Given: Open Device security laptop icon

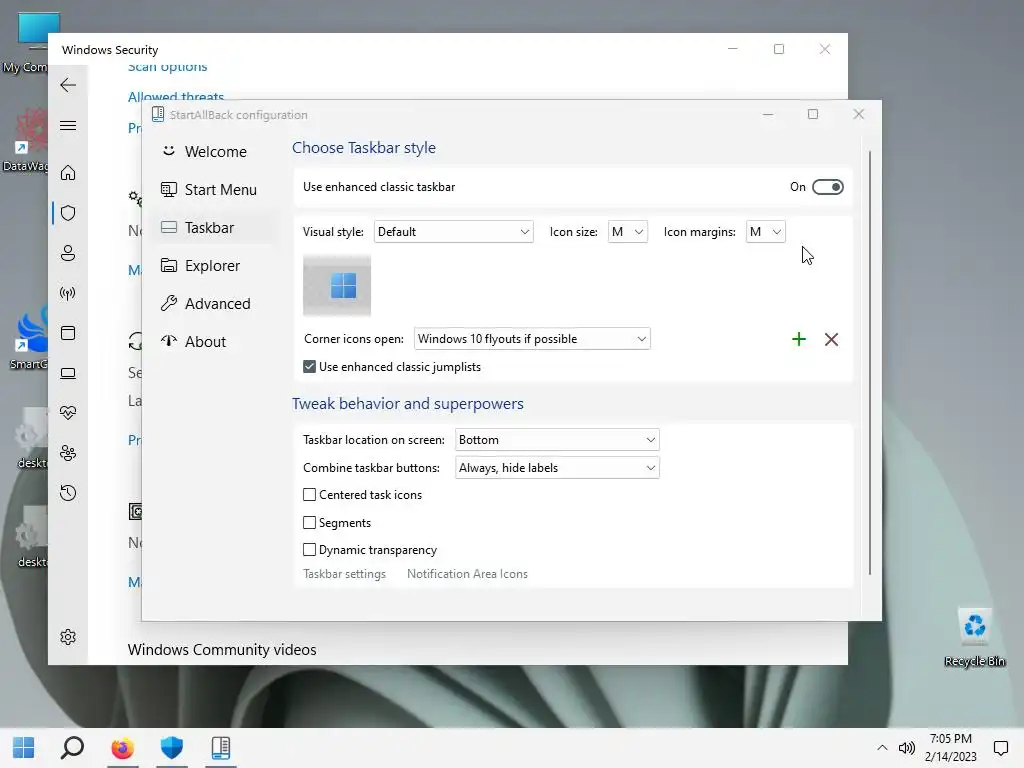Looking at the screenshot, I should tap(68, 374).
